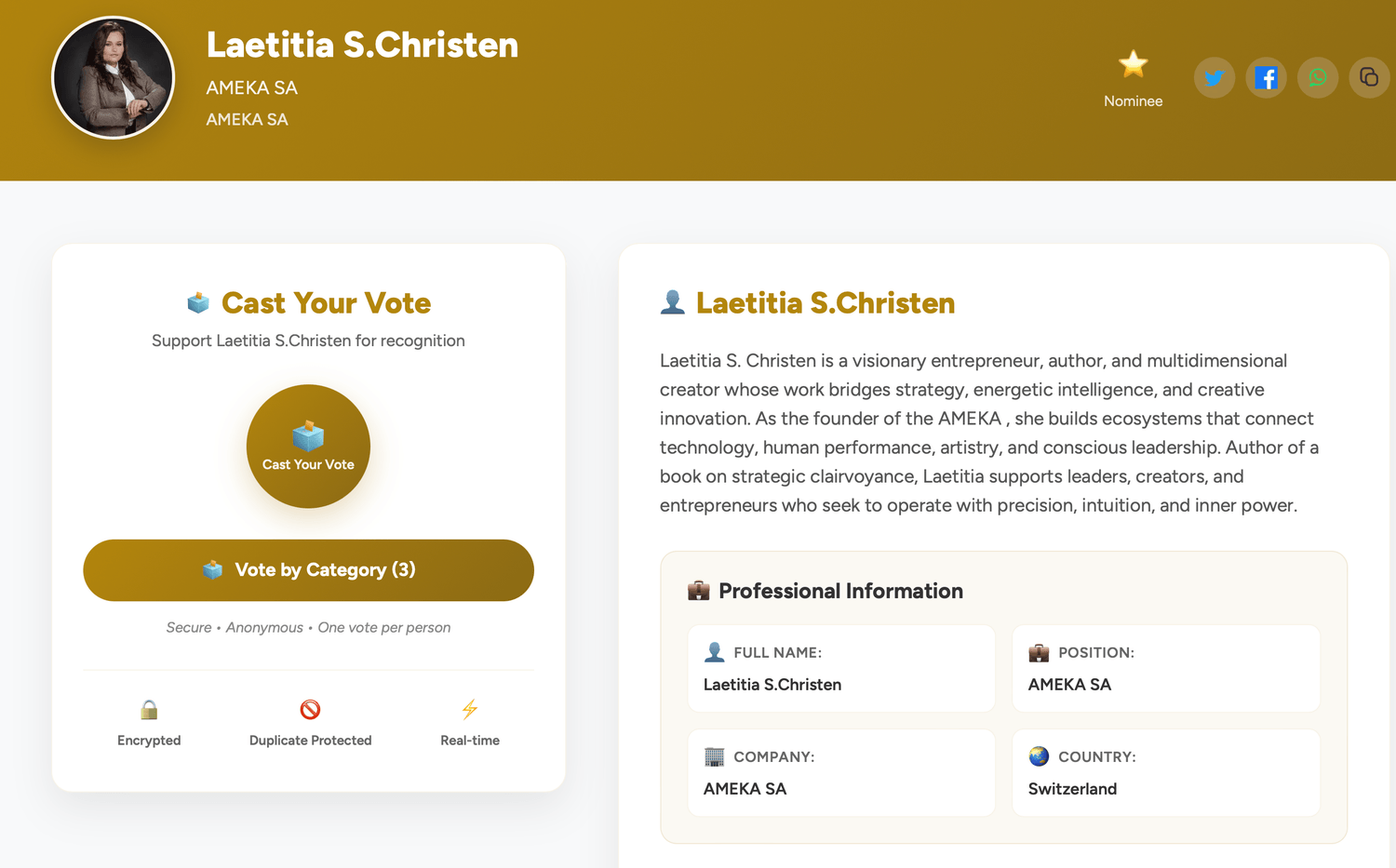Share profile via WhatsApp

point(1318,77)
